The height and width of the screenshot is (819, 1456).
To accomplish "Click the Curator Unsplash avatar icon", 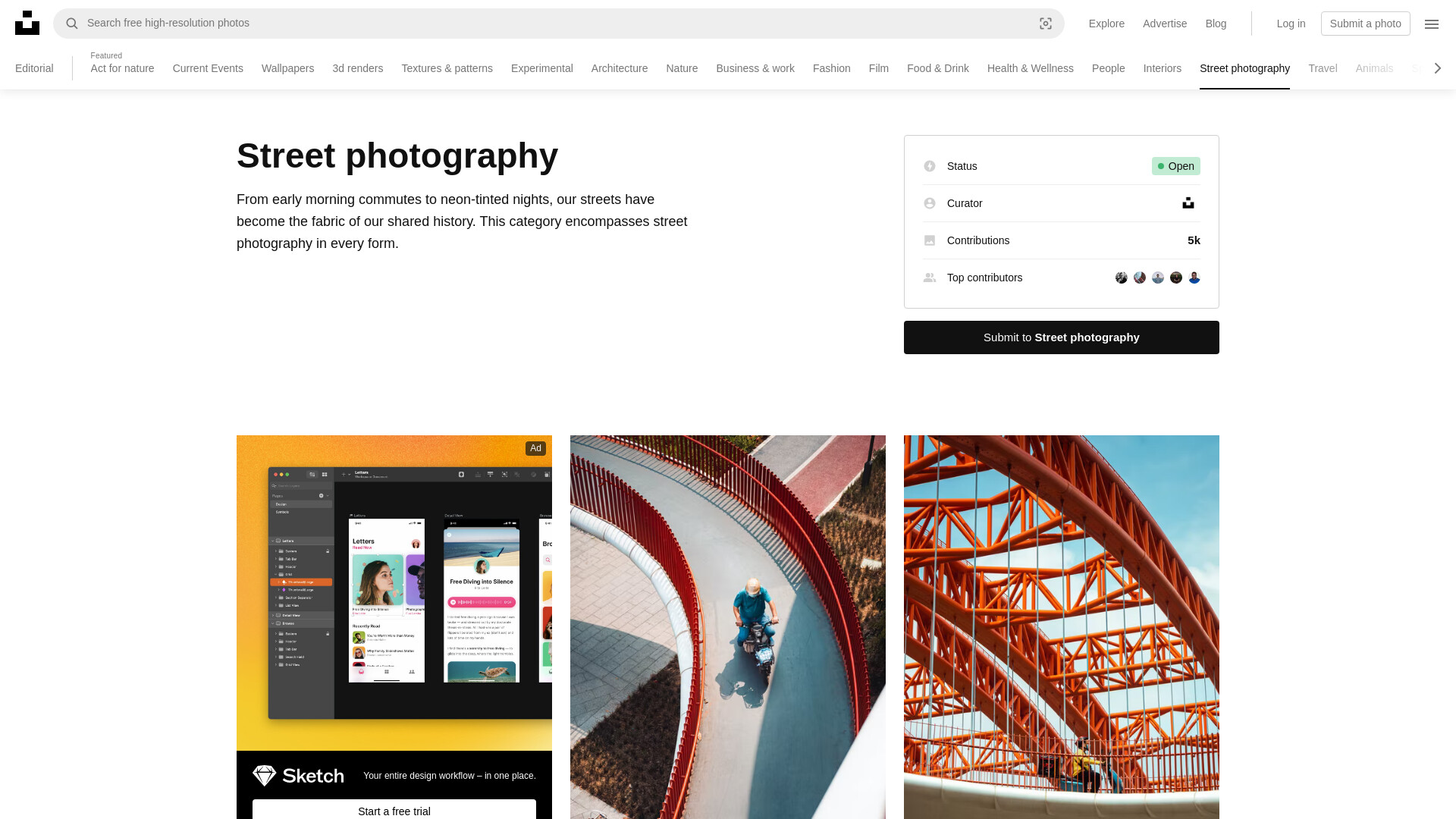I will click(x=1188, y=203).
